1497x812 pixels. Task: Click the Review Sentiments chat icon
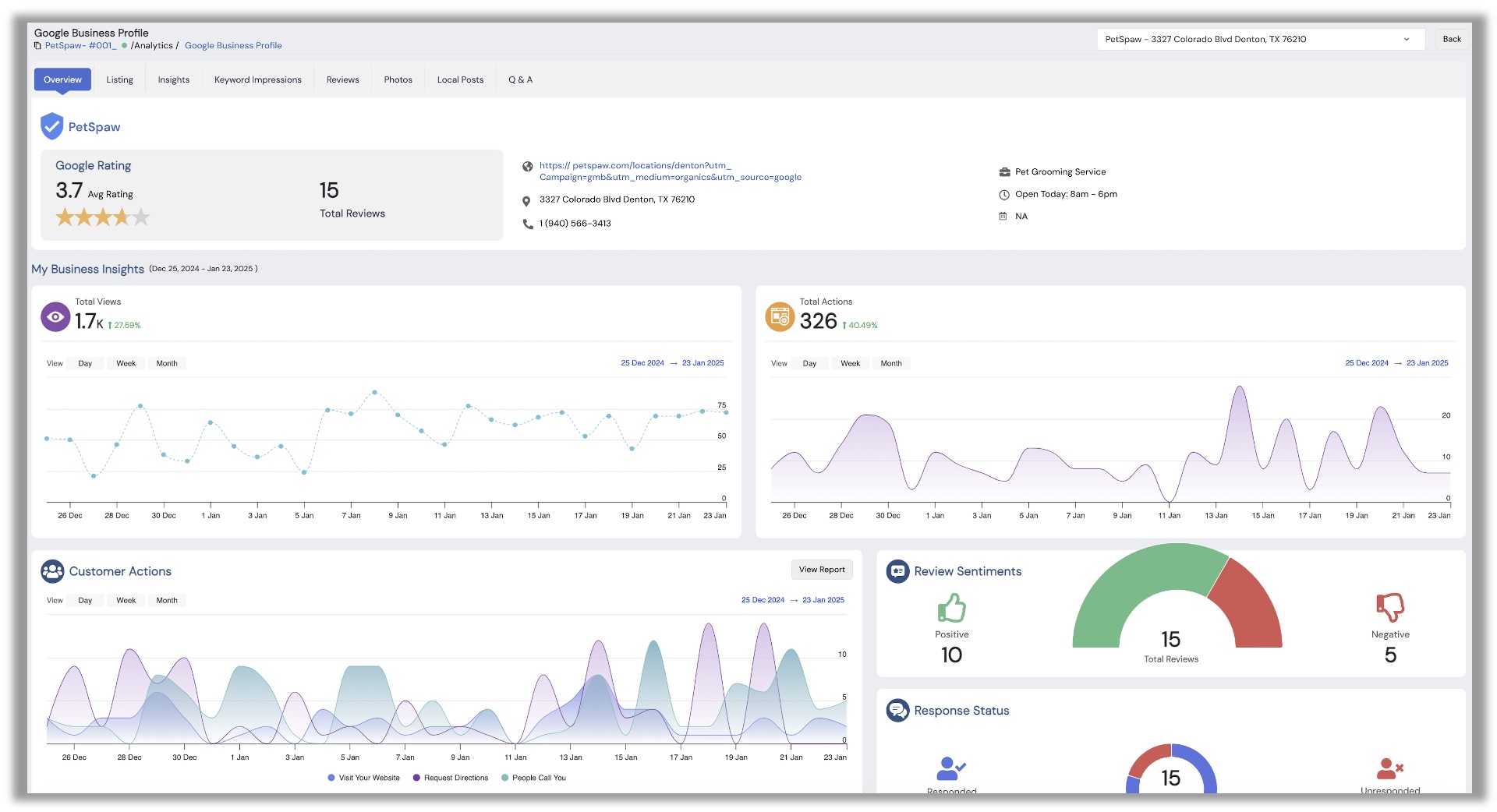897,571
